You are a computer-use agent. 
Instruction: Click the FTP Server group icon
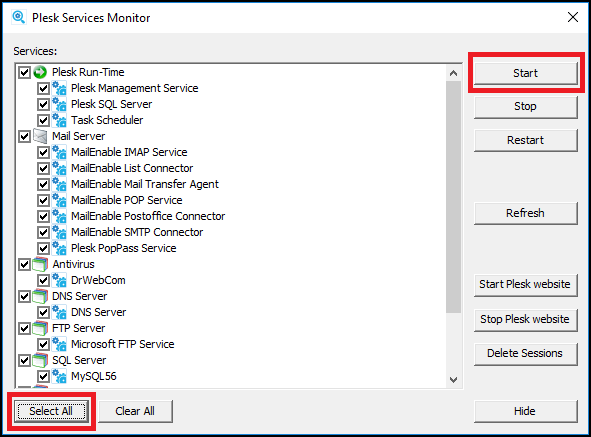[40, 328]
